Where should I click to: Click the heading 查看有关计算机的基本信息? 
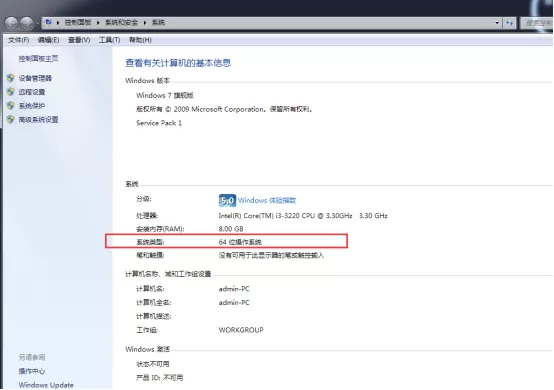[178, 63]
